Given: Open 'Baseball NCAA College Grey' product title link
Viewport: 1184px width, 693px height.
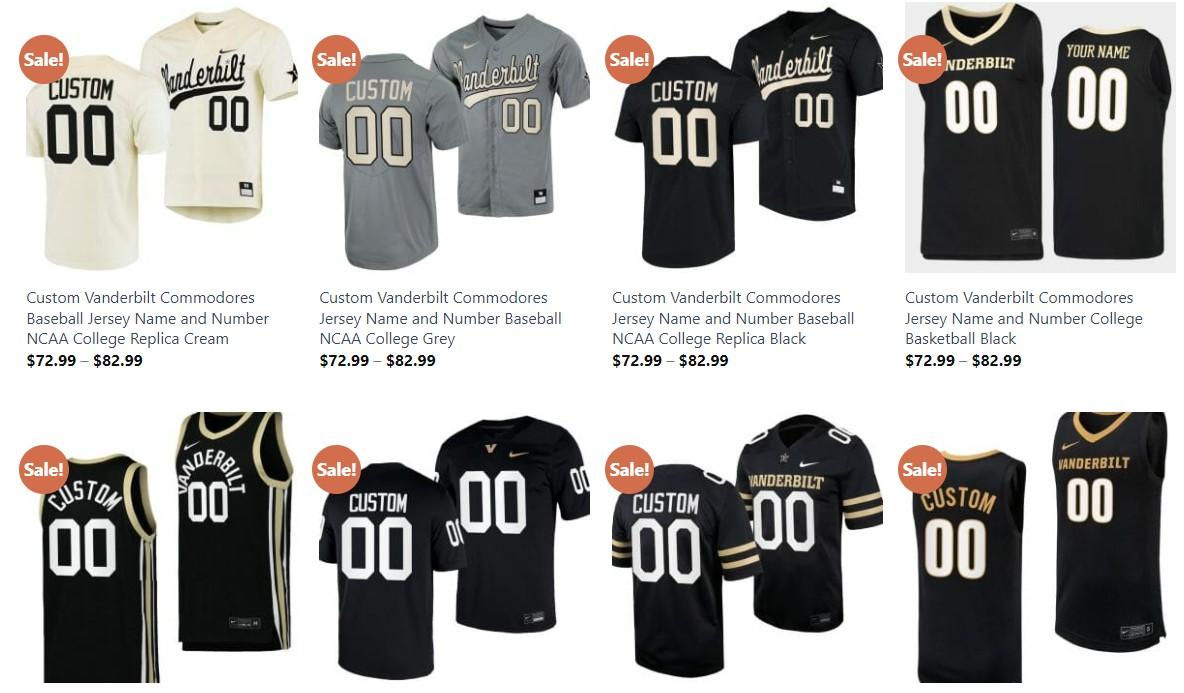Looking at the screenshot, I should pyautogui.click(x=440, y=319).
